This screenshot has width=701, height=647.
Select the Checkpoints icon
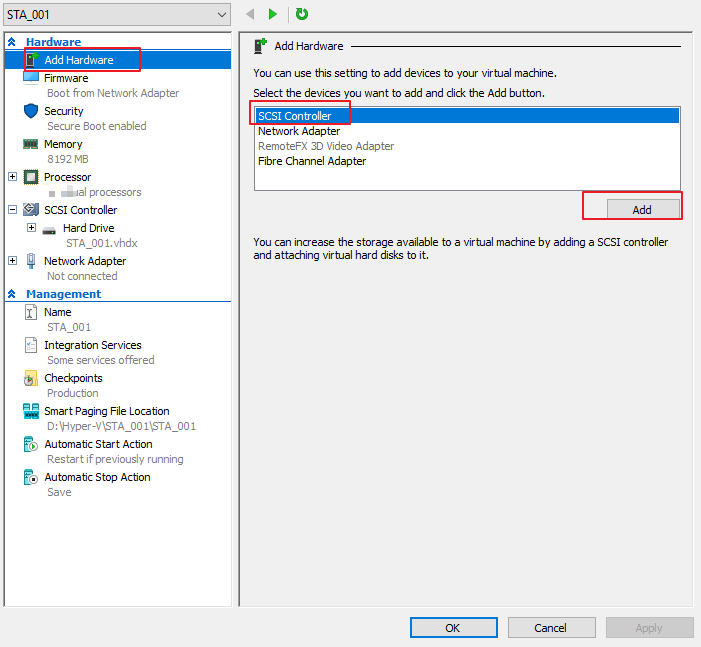(31, 378)
